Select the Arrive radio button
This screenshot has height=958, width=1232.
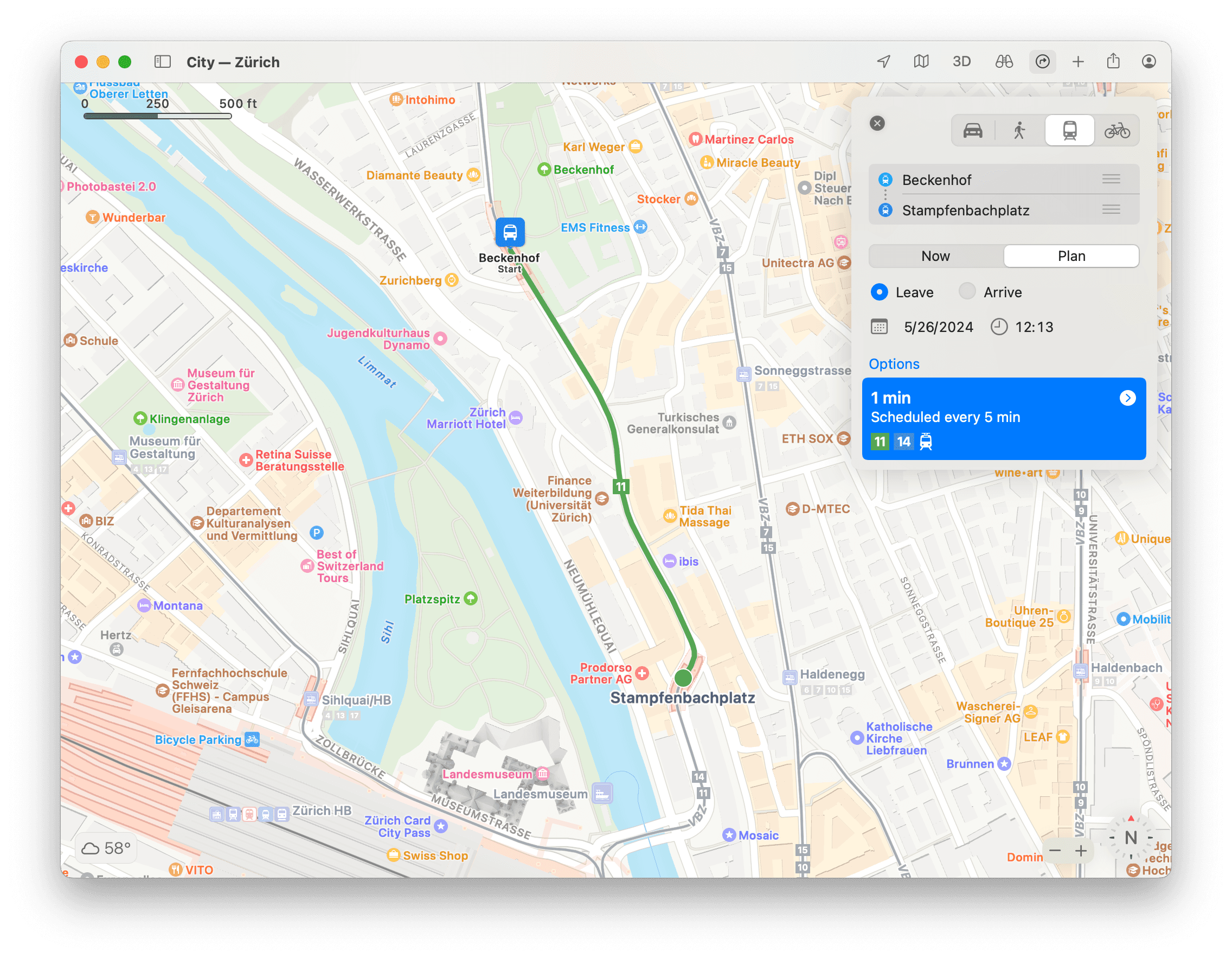tap(967, 292)
